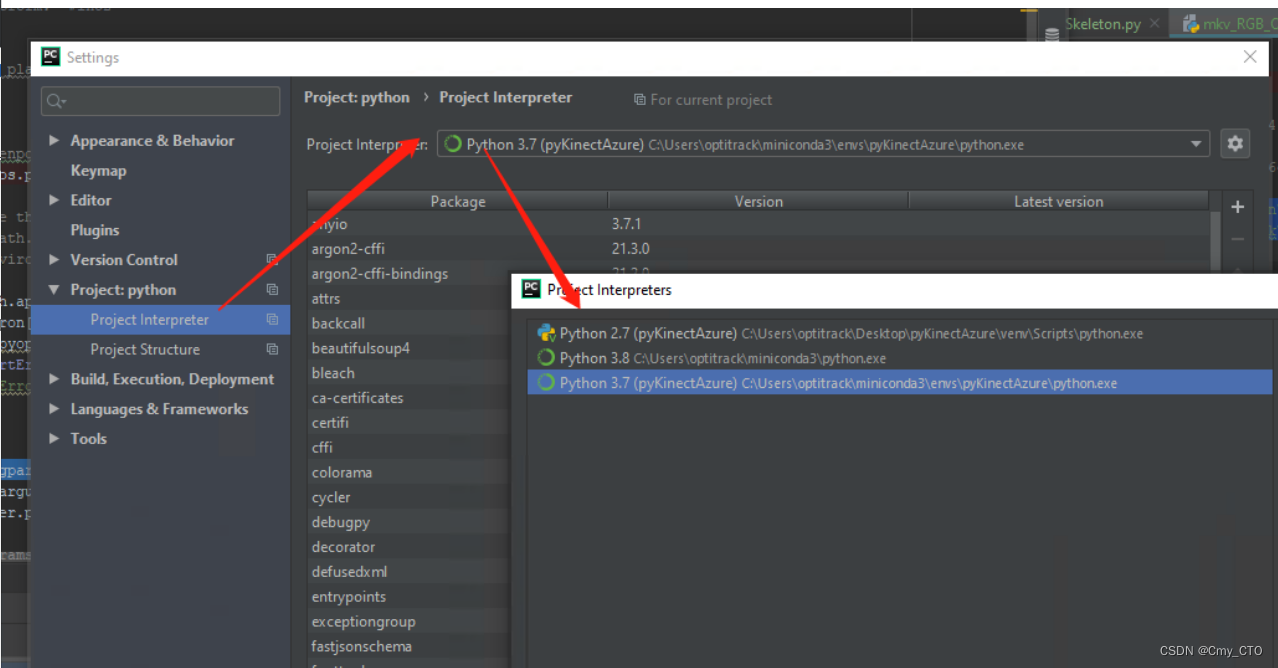The height and width of the screenshot is (668, 1278).
Task: Expand Build, Execution, Deployment section
Action: 54,379
